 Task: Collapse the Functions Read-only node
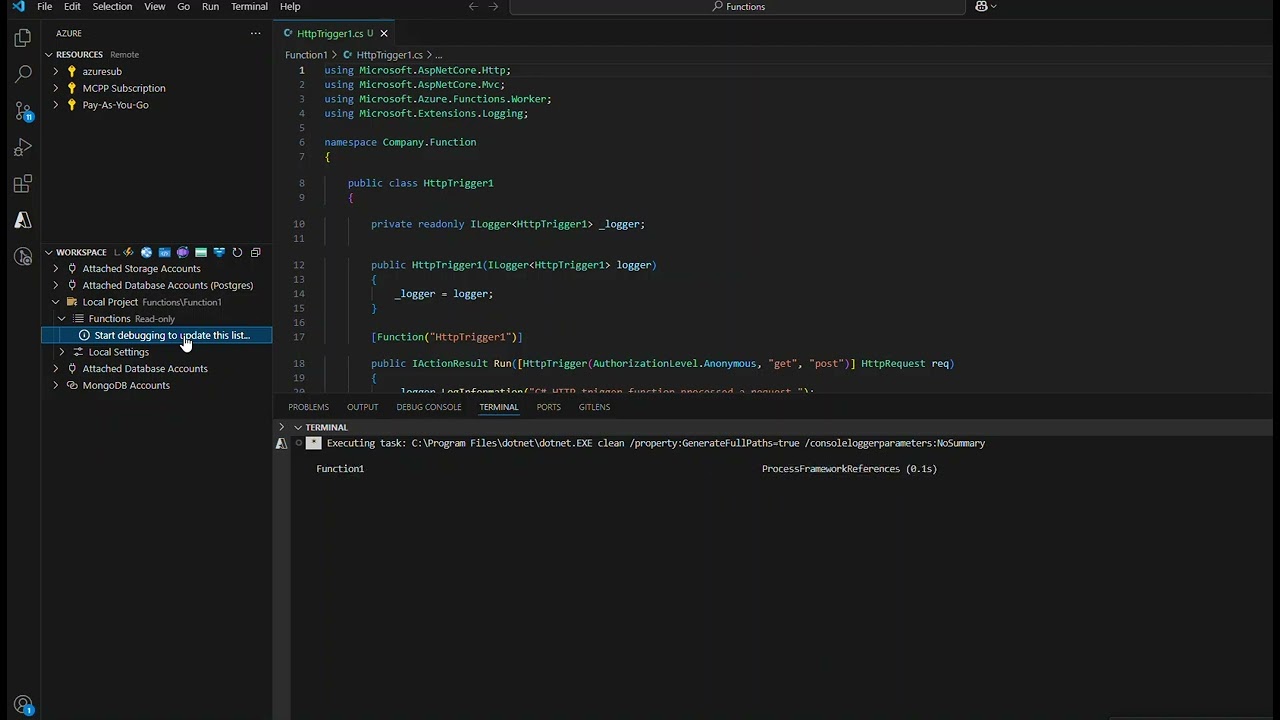[x=62, y=318]
